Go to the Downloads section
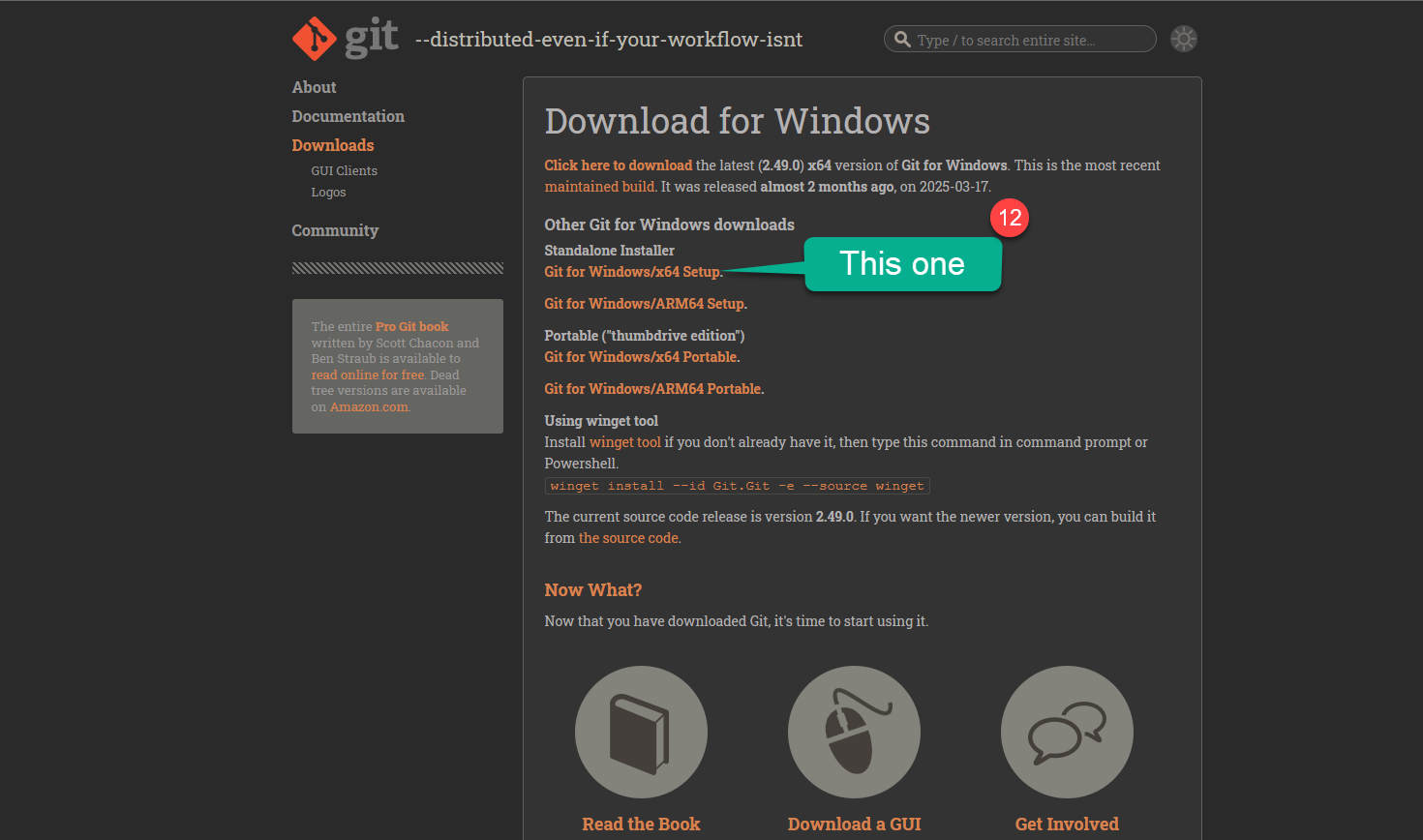Viewport: 1423px width, 840px height. pyautogui.click(x=332, y=145)
